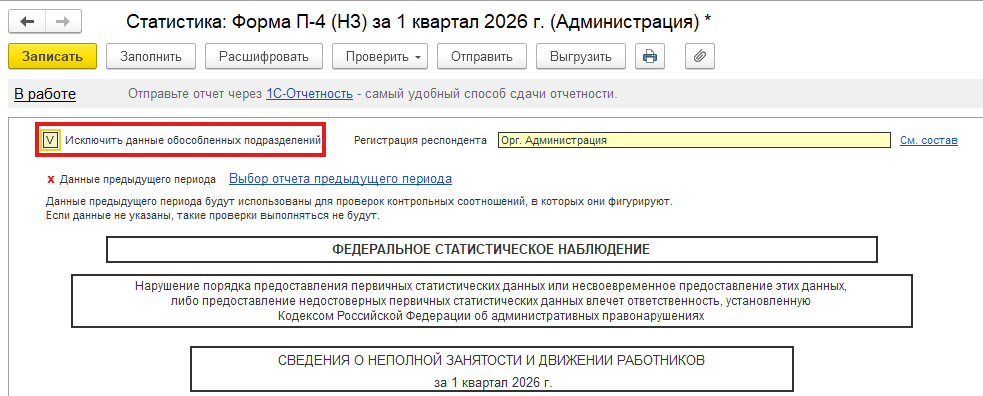Click the Заполнить button
Viewport: 983px width, 396px height.
click(151, 56)
